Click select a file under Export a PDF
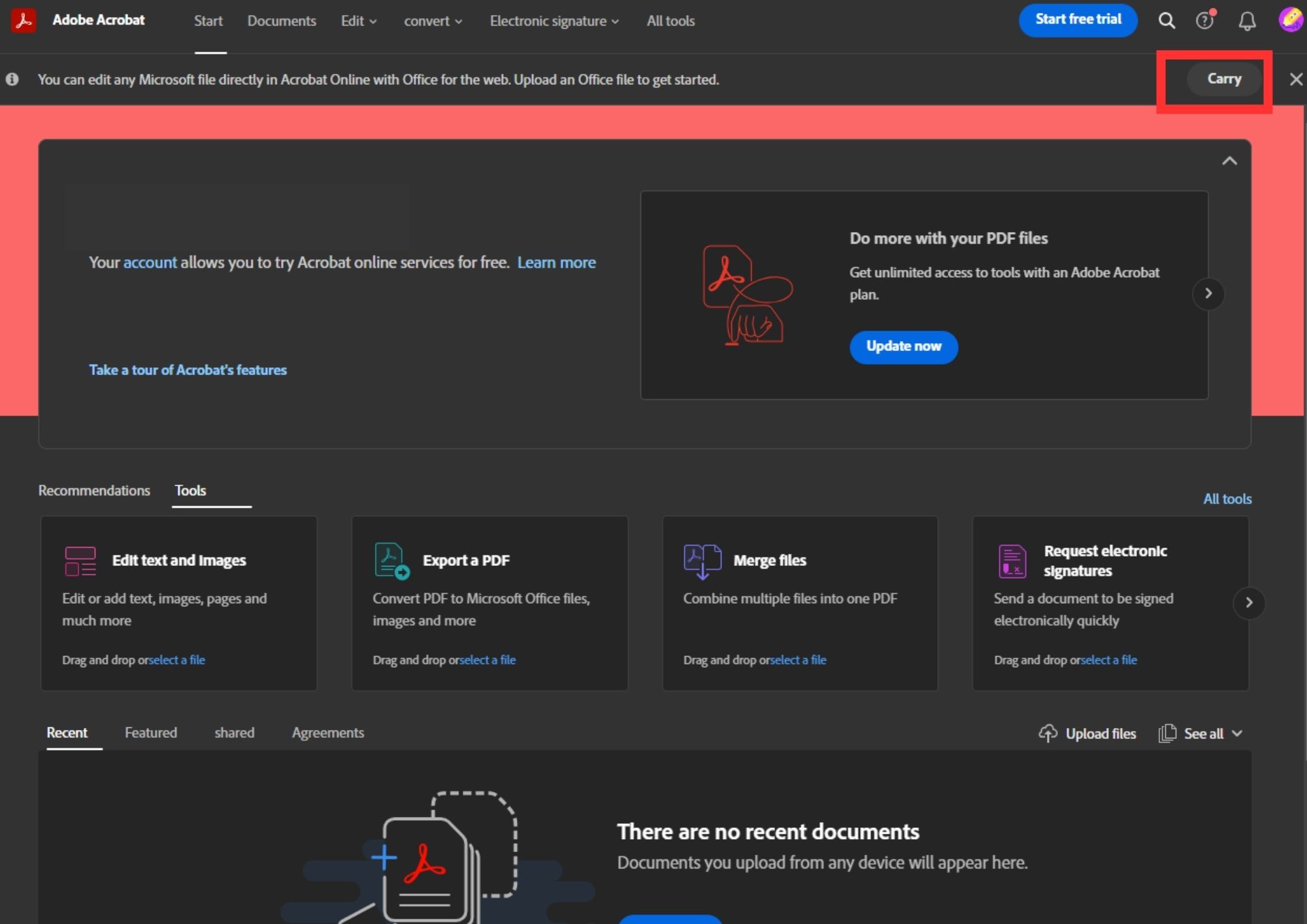1307x924 pixels. click(488, 660)
